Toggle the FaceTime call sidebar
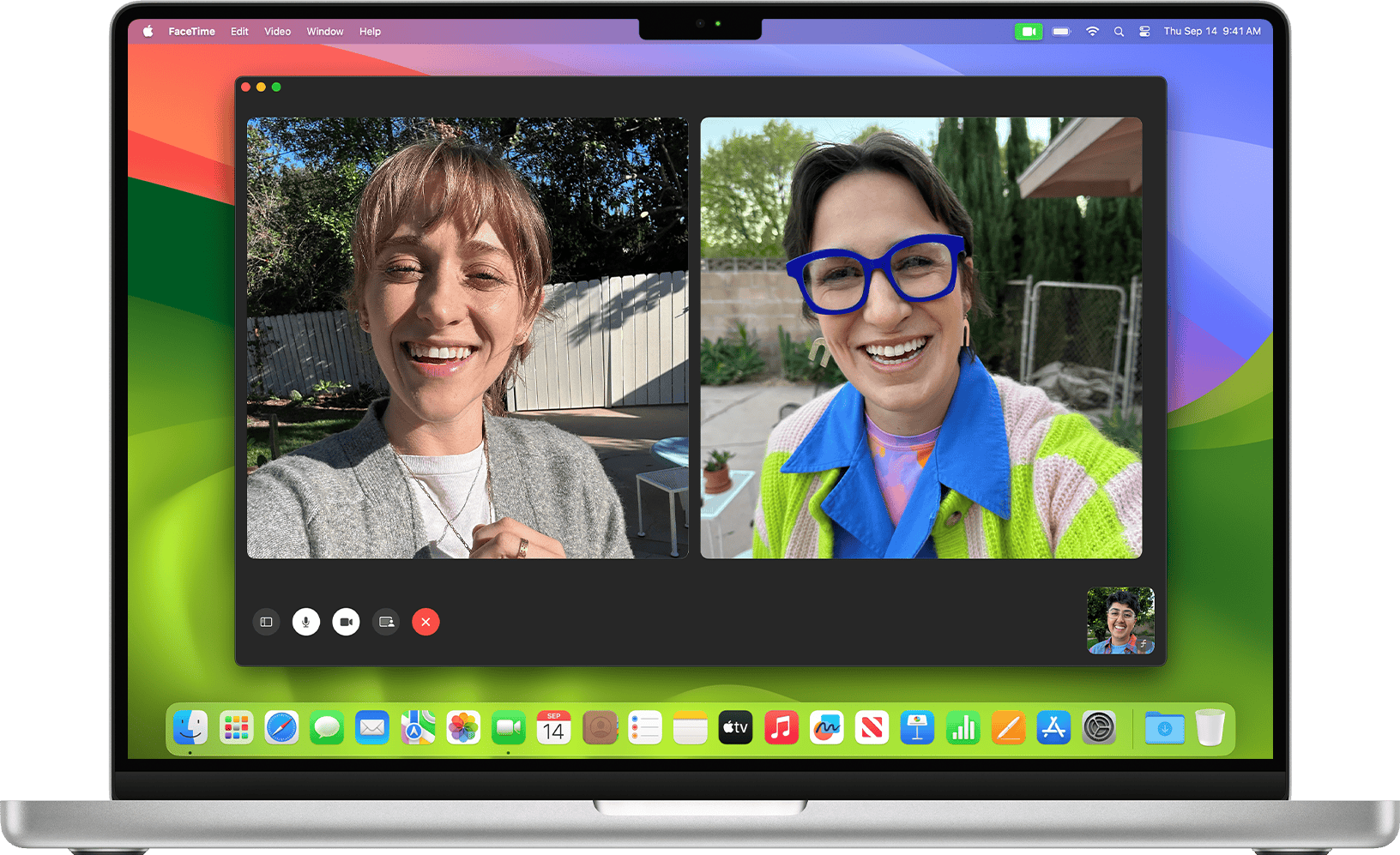Viewport: 1400px width, 855px height. tap(266, 622)
